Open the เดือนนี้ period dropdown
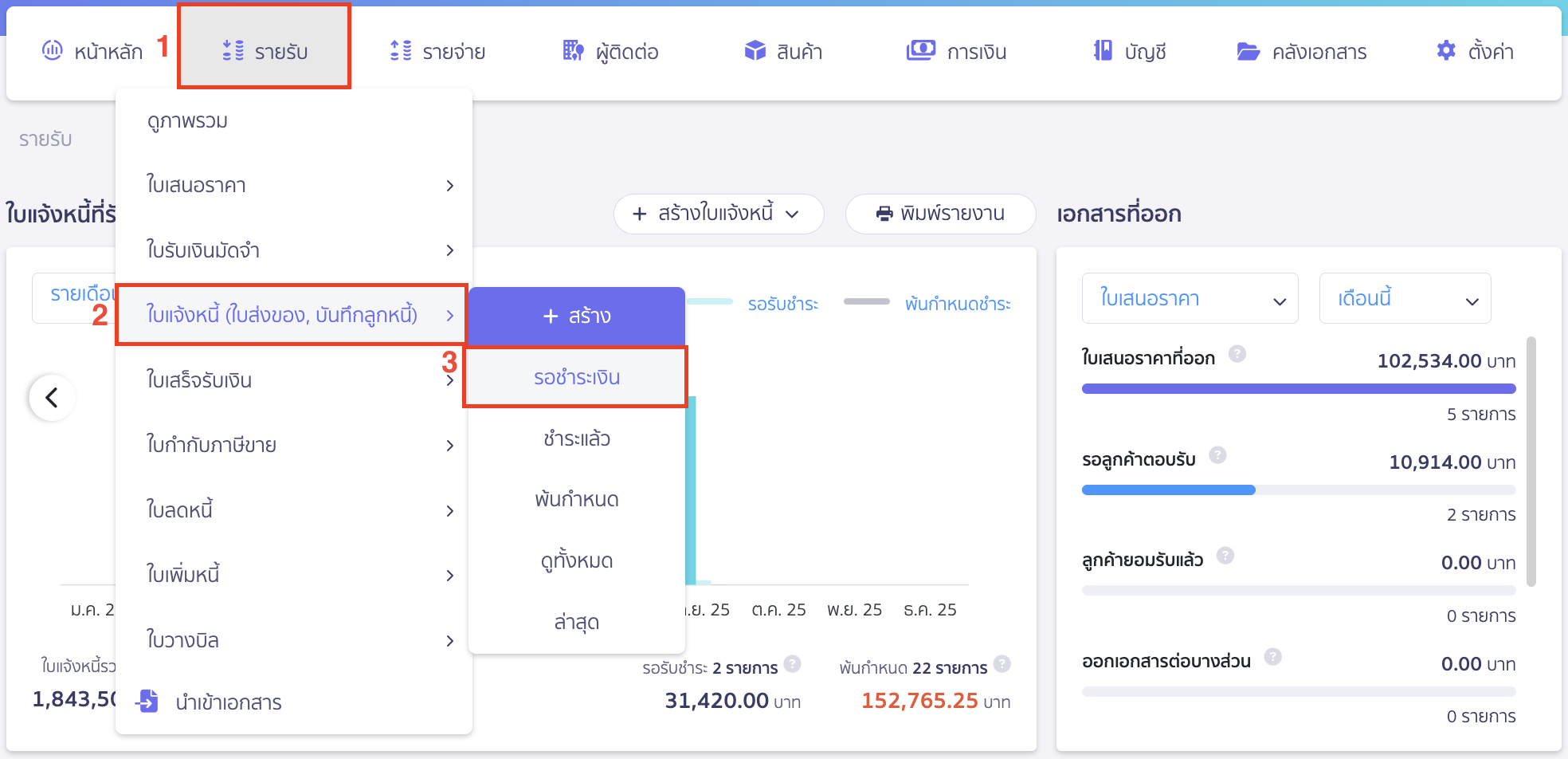 pyautogui.click(x=1405, y=298)
